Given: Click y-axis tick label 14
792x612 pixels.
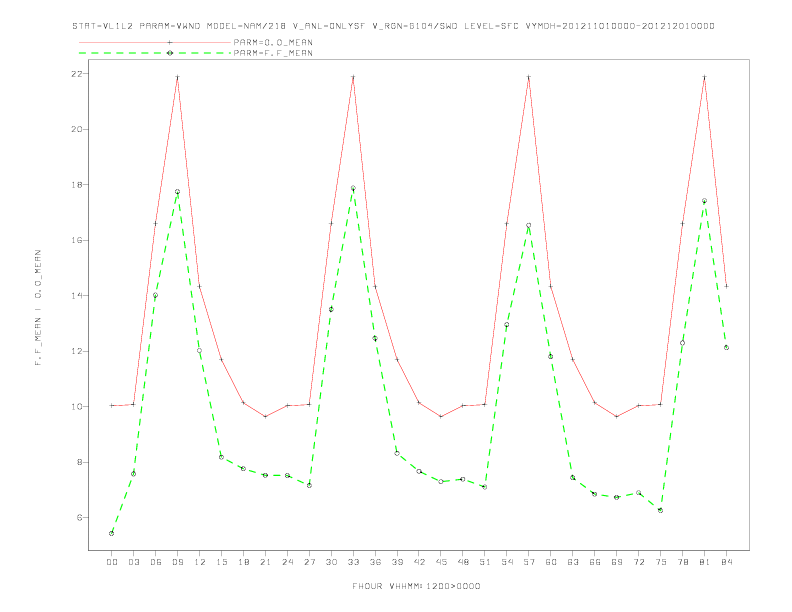Looking at the screenshot, I should pyautogui.click(x=77, y=295).
